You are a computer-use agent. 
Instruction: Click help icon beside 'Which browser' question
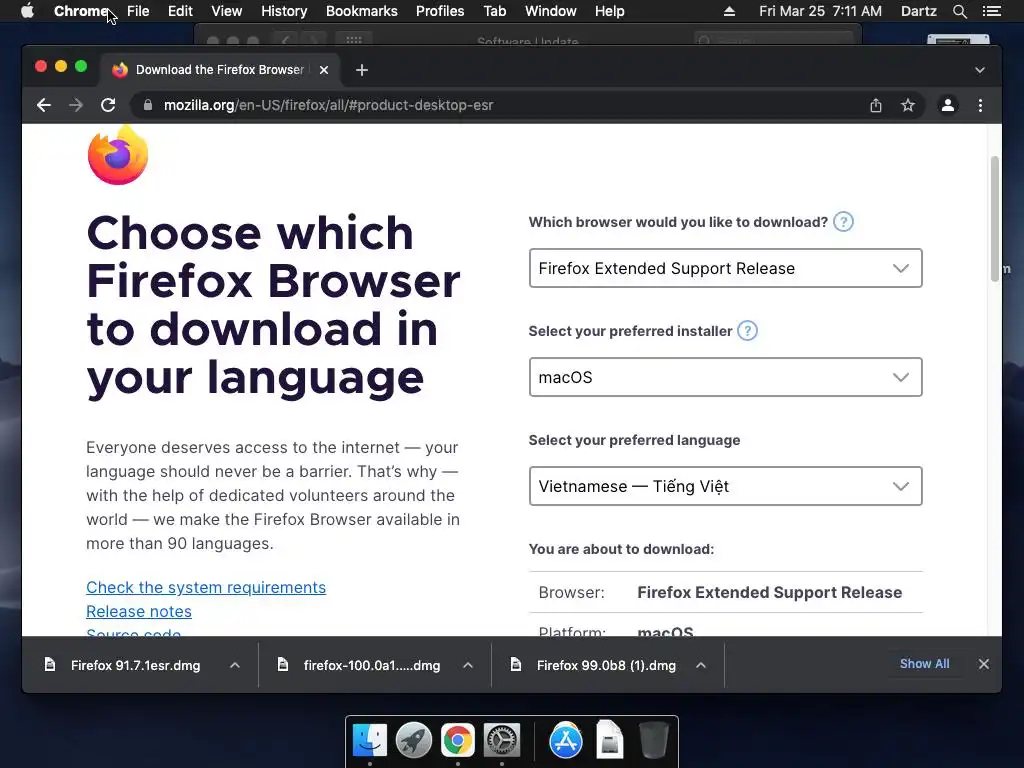coord(843,222)
